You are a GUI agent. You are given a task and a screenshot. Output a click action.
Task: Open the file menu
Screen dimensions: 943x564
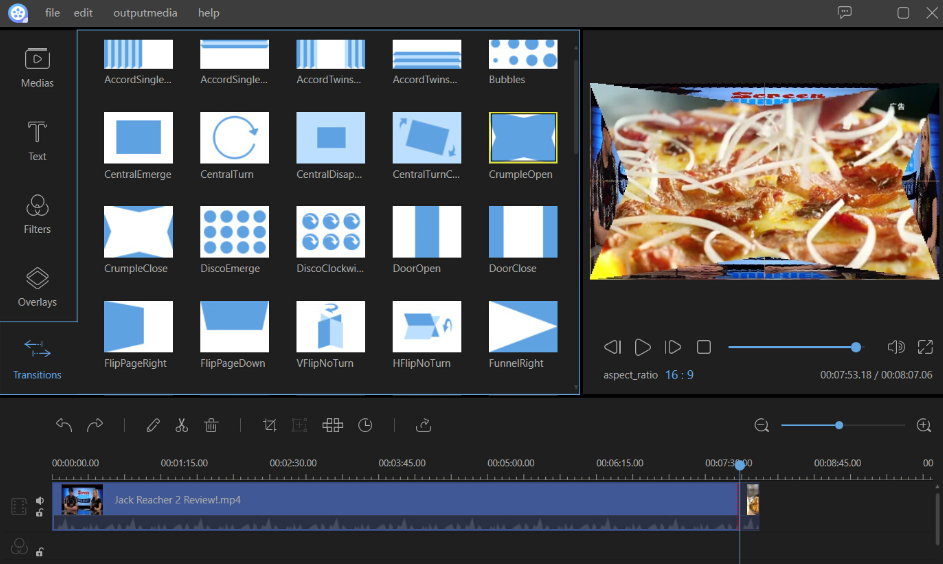coord(53,13)
